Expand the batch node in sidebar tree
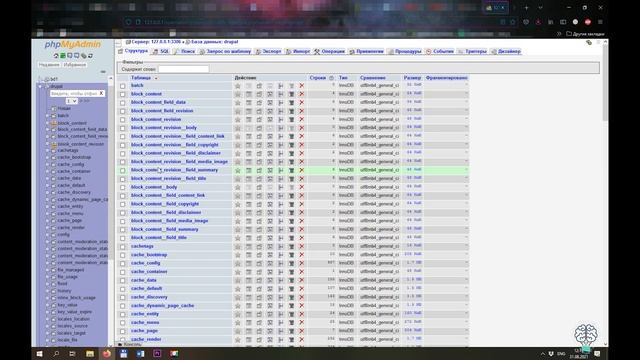 tap(48, 116)
